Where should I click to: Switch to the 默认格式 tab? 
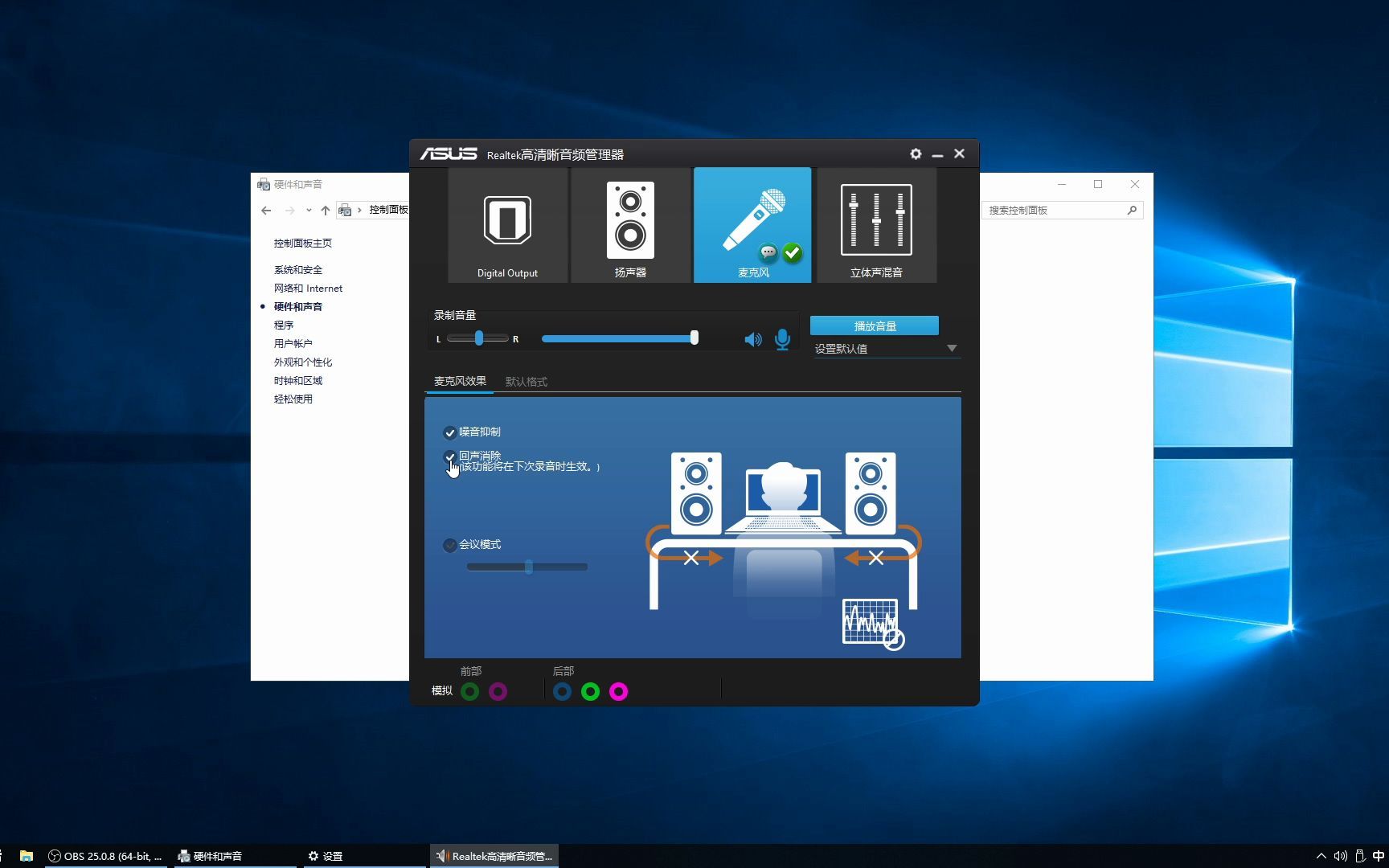point(526,381)
